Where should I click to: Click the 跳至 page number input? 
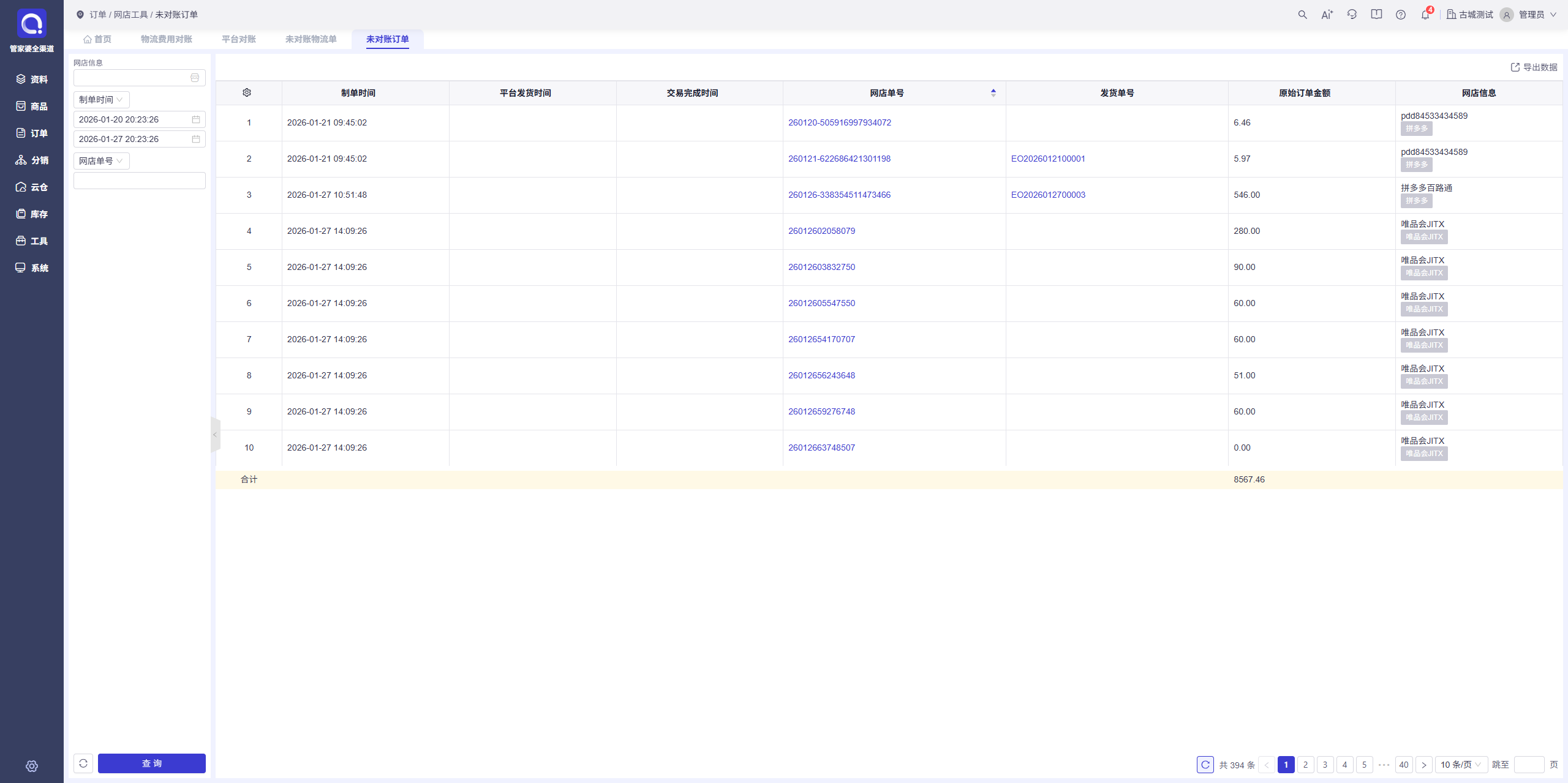tap(1529, 765)
